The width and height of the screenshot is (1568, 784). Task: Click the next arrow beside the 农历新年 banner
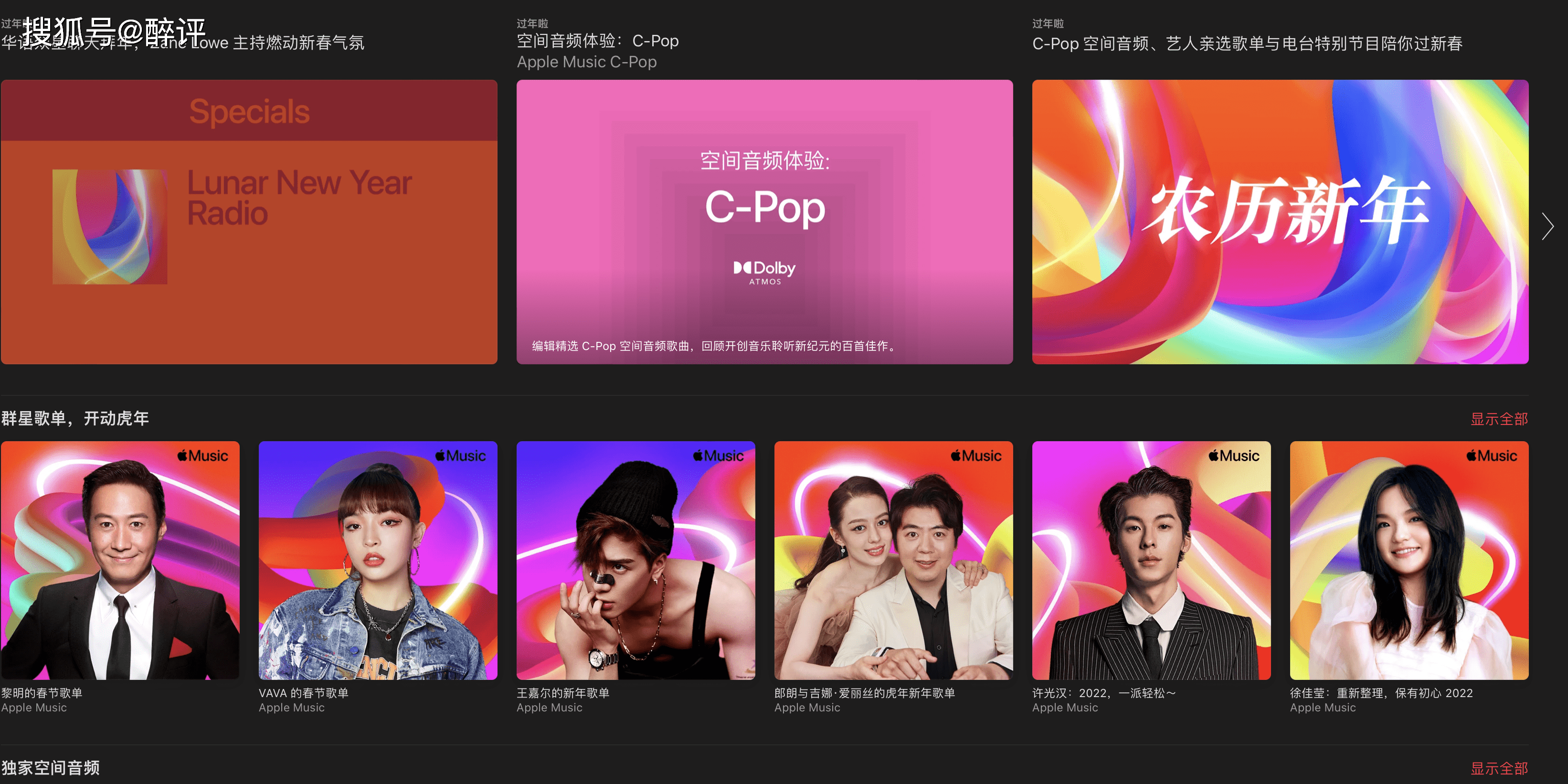click(1548, 226)
